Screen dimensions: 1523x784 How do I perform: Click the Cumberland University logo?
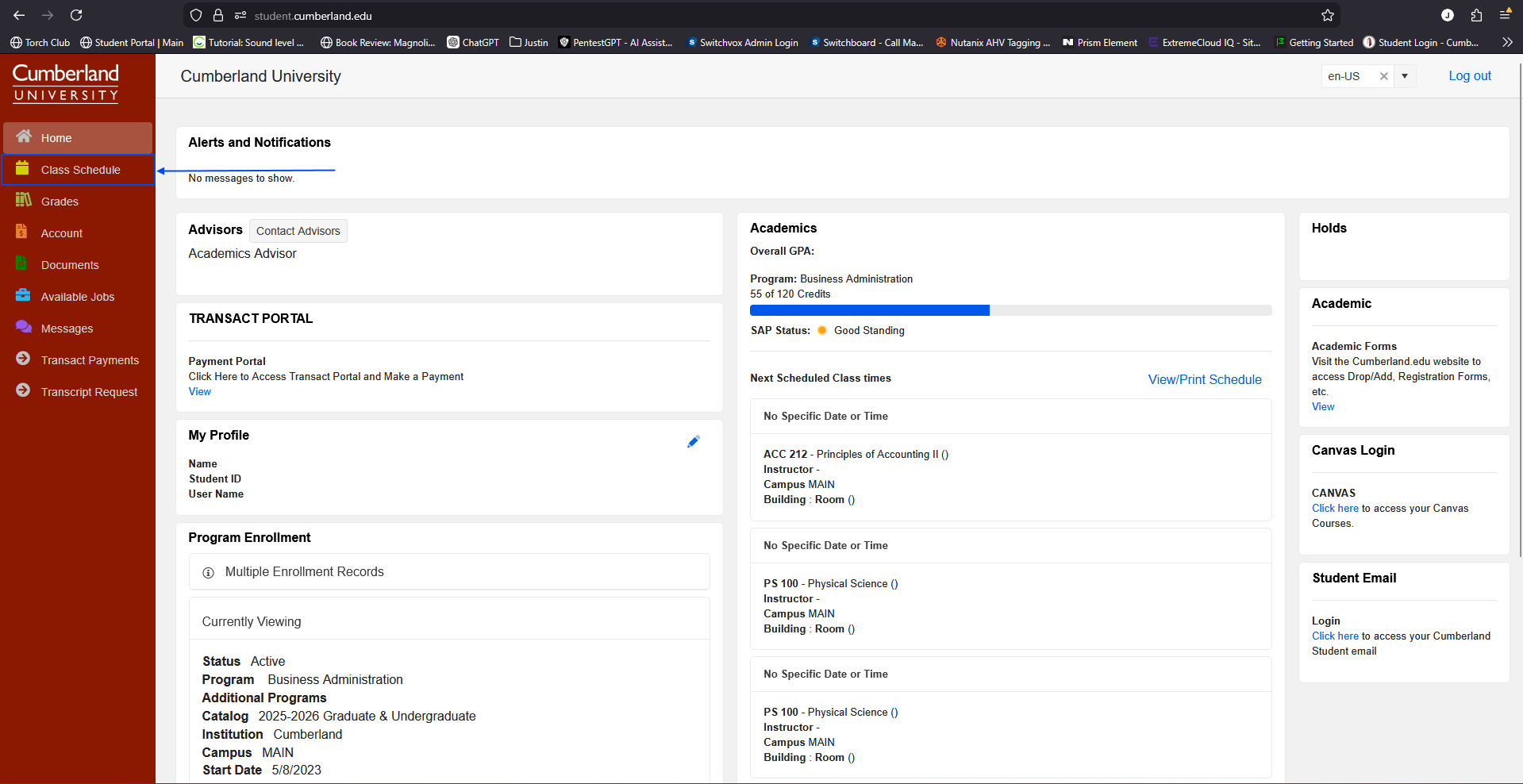(66, 83)
